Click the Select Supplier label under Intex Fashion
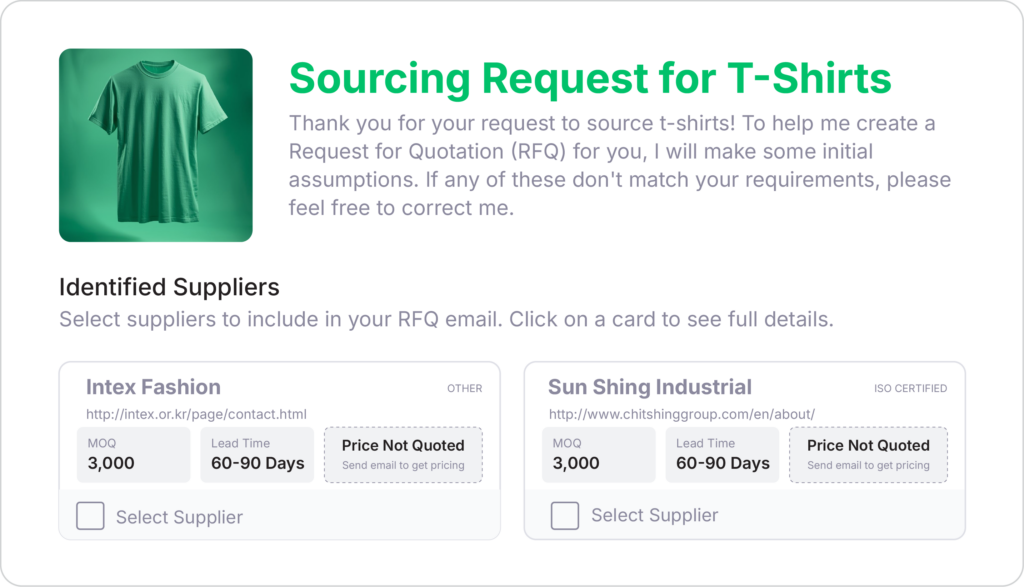 pyautogui.click(x=179, y=517)
